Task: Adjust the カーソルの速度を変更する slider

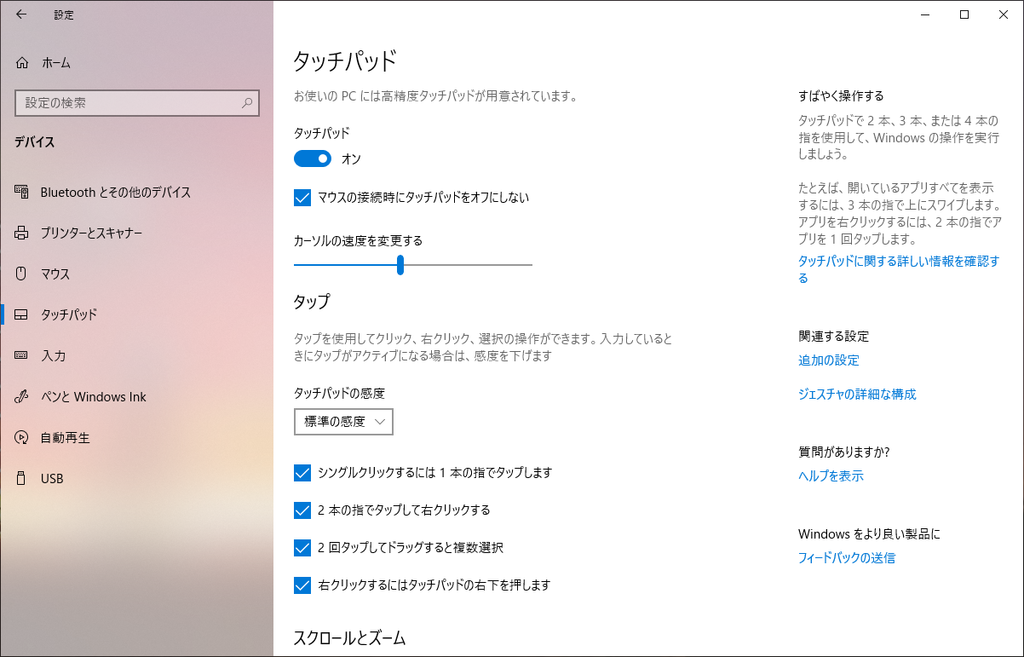Action: pyautogui.click(x=399, y=264)
